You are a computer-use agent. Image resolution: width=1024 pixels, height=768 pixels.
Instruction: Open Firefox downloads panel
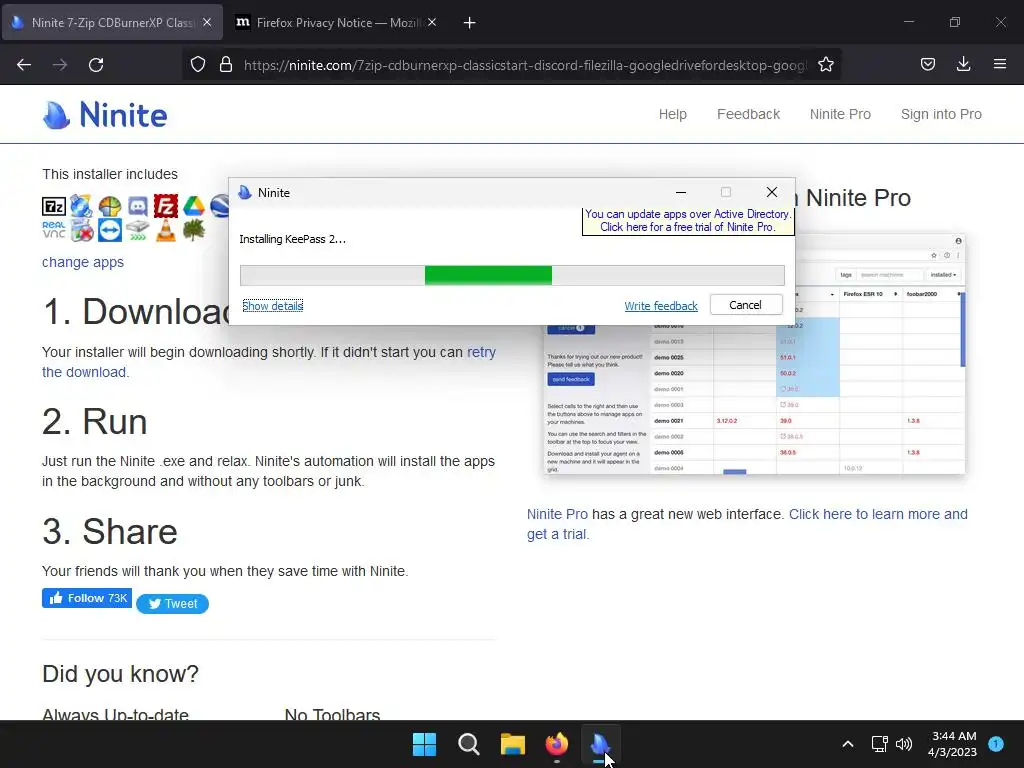click(963, 65)
